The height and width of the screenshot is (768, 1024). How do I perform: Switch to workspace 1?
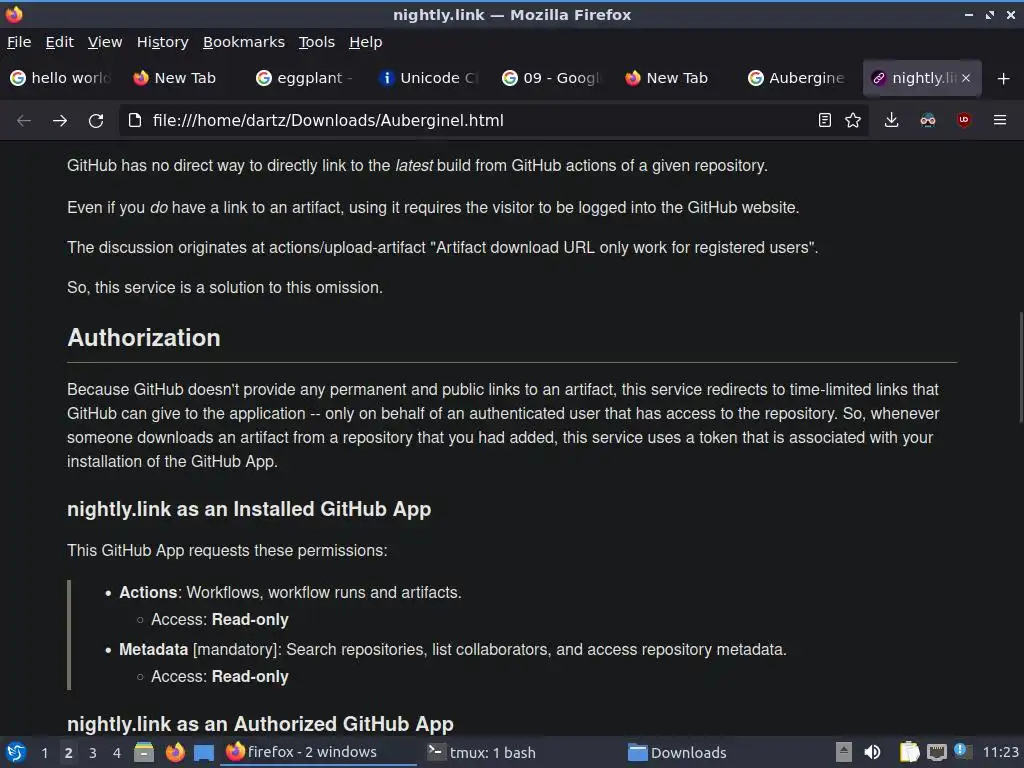pyautogui.click(x=44, y=753)
